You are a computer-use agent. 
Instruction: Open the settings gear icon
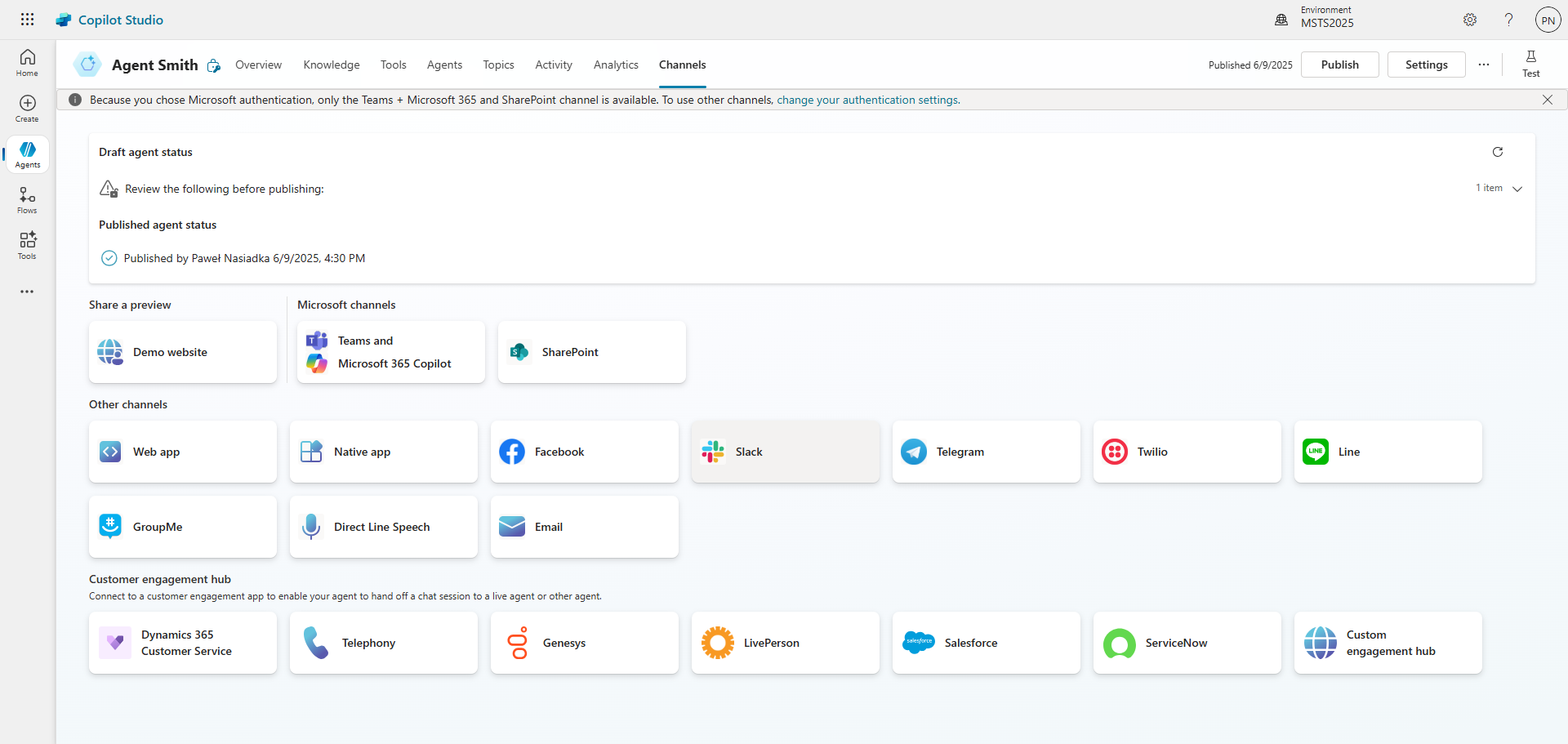pyautogui.click(x=1469, y=20)
